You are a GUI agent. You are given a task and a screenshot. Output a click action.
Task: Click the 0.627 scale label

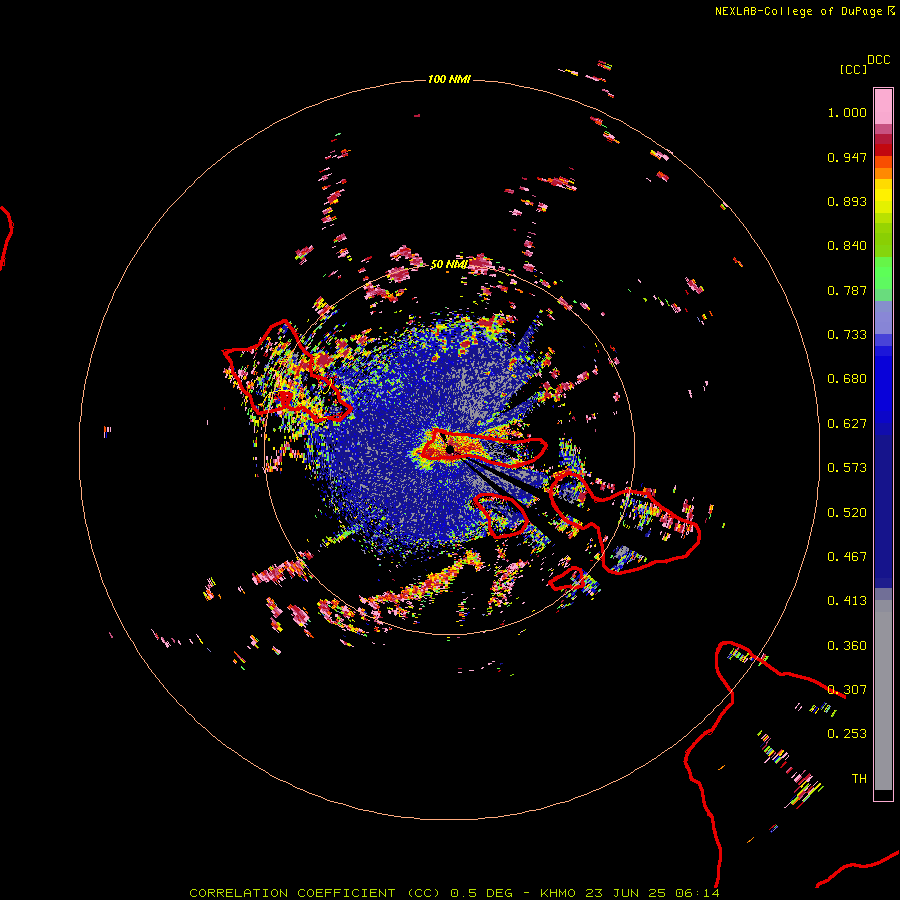pos(847,424)
